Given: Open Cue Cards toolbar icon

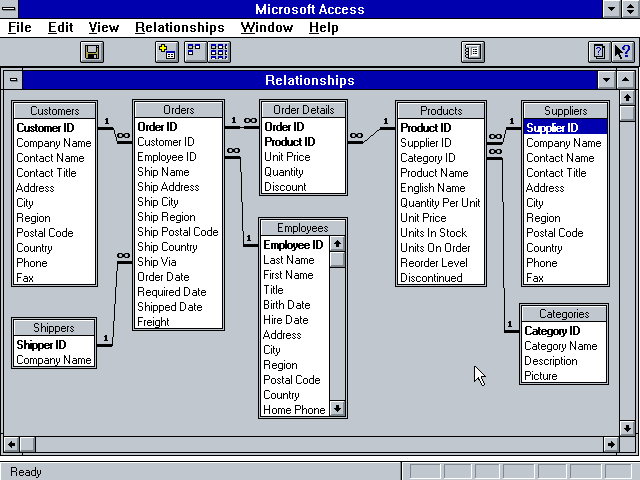Looking at the screenshot, I should pyautogui.click(x=598, y=51).
